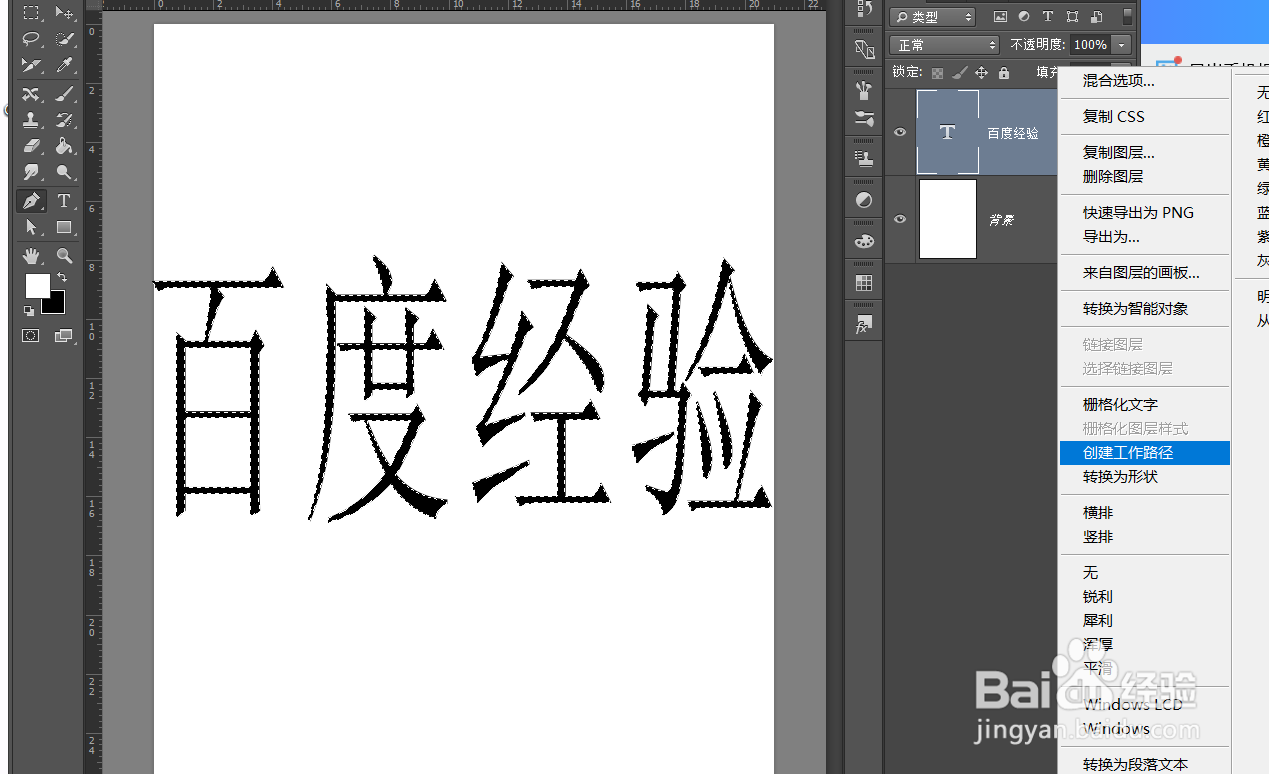The height and width of the screenshot is (774, 1269).
Task: Open the 类型 layer filter dropdown
Action: coord(931,17)
